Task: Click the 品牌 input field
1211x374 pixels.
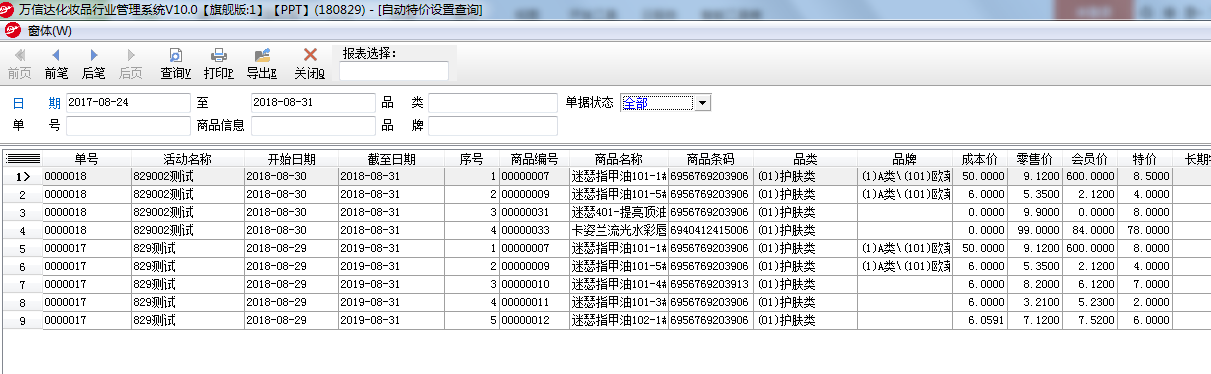Action: [x=493, y=126]
